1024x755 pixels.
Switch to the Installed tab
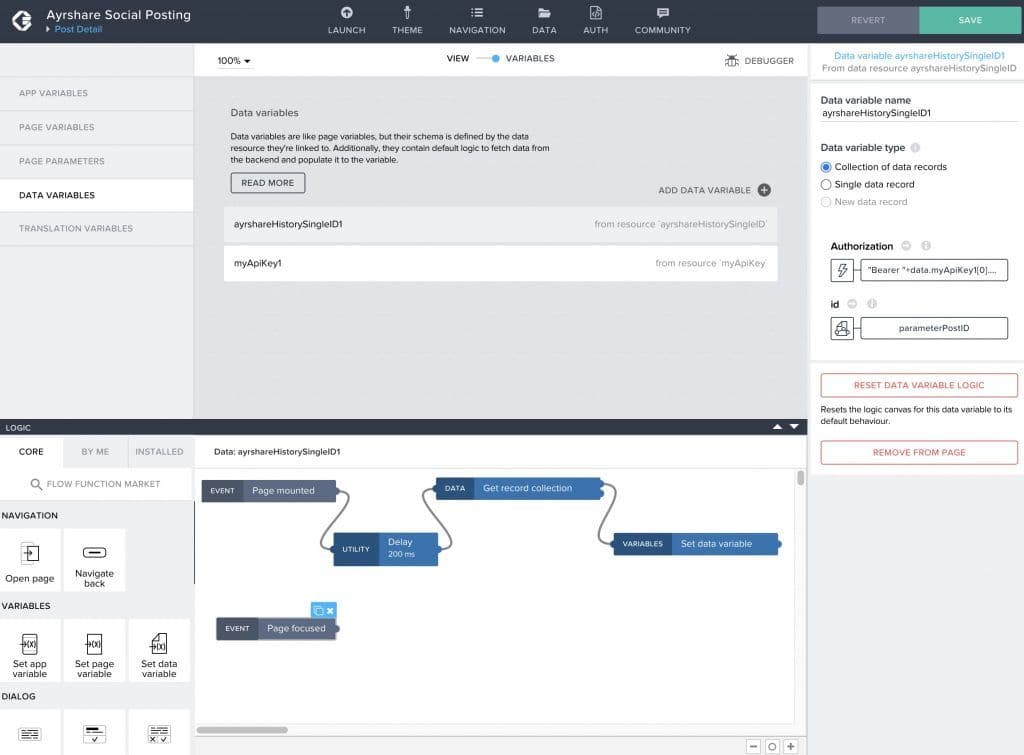pyautogui.click(x=159, y=452)
